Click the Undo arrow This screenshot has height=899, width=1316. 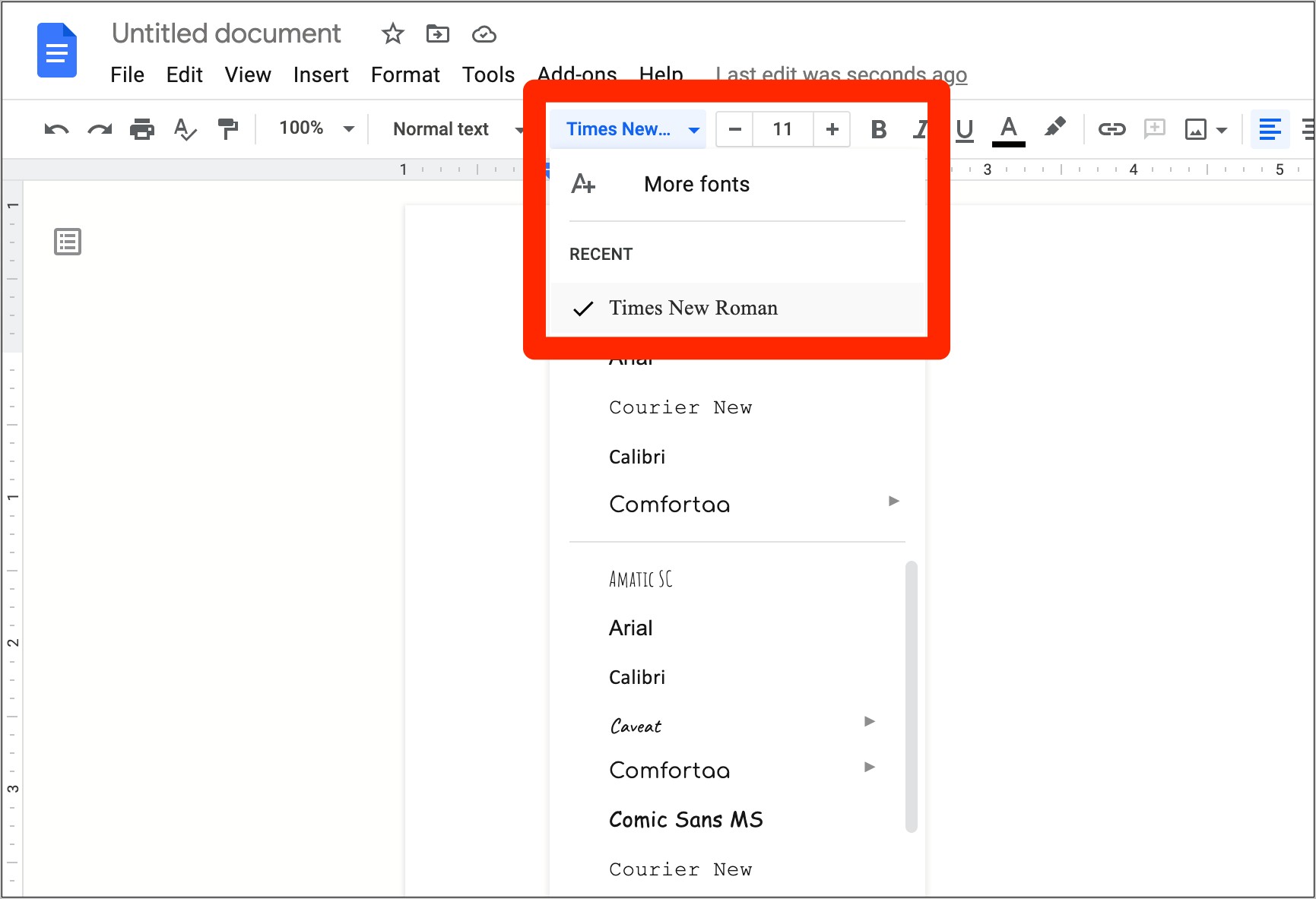[56, 129]
